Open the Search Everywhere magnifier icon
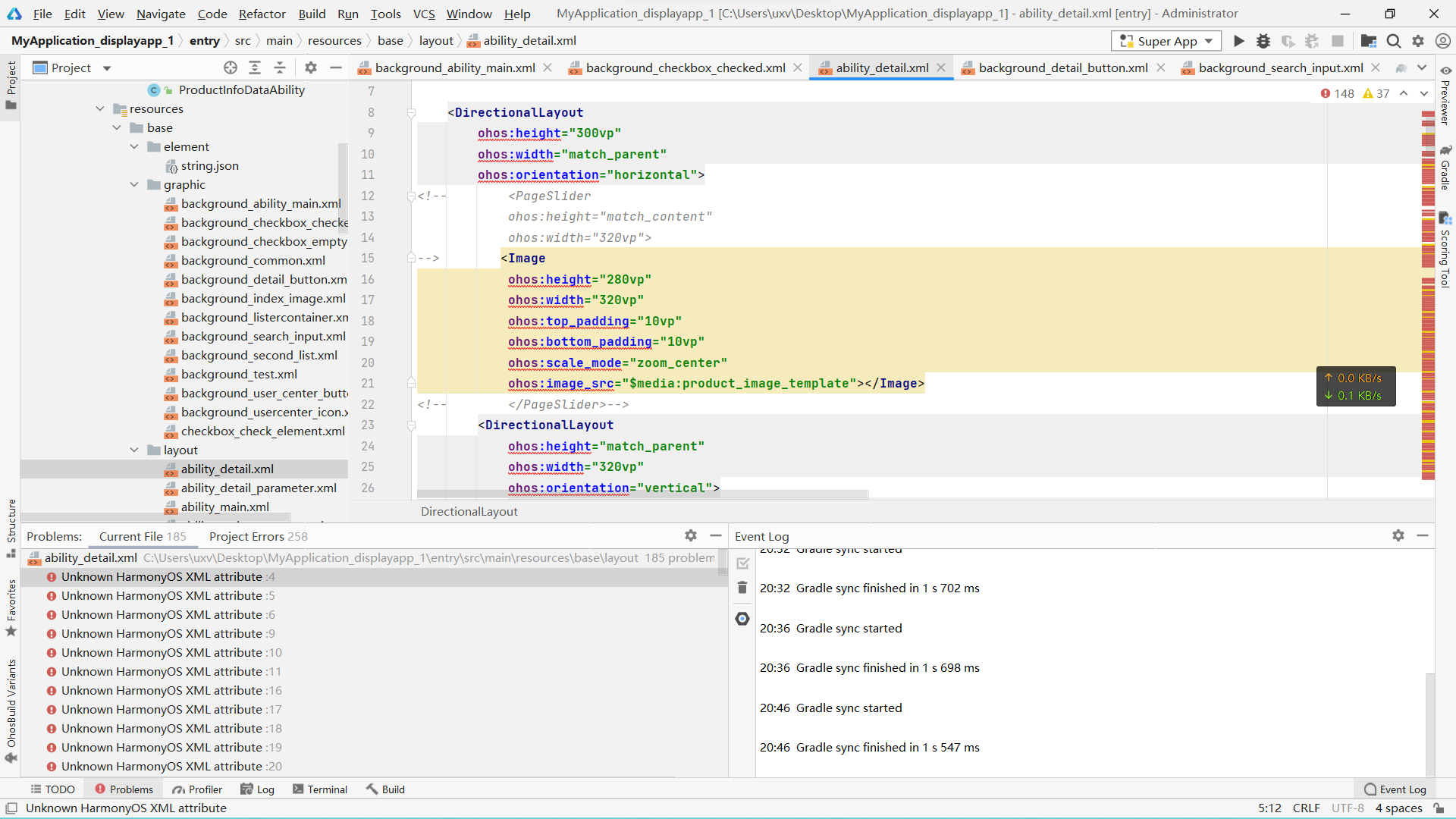1456x819 pixels. pyautogui.click(x=1394, y=41)
